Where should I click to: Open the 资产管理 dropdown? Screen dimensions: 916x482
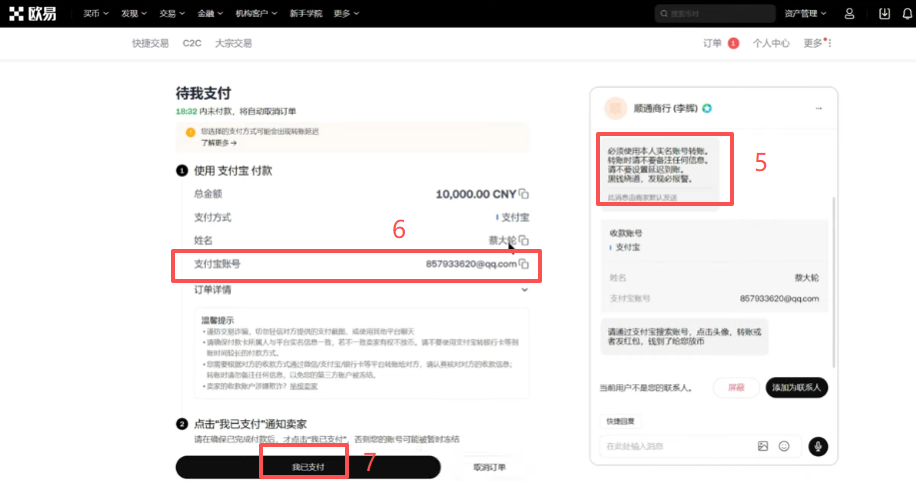806,13
